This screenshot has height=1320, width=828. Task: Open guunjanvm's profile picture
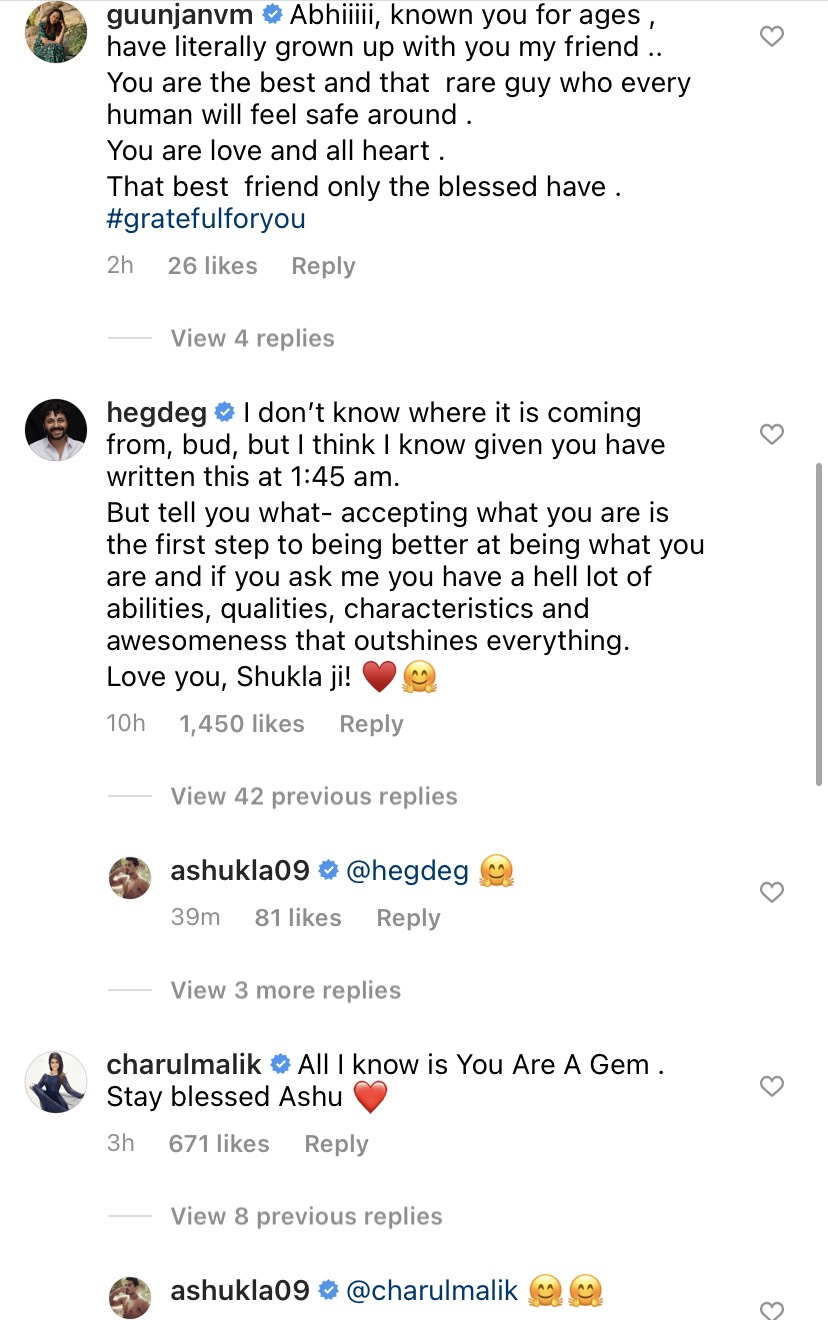point(56,32)
